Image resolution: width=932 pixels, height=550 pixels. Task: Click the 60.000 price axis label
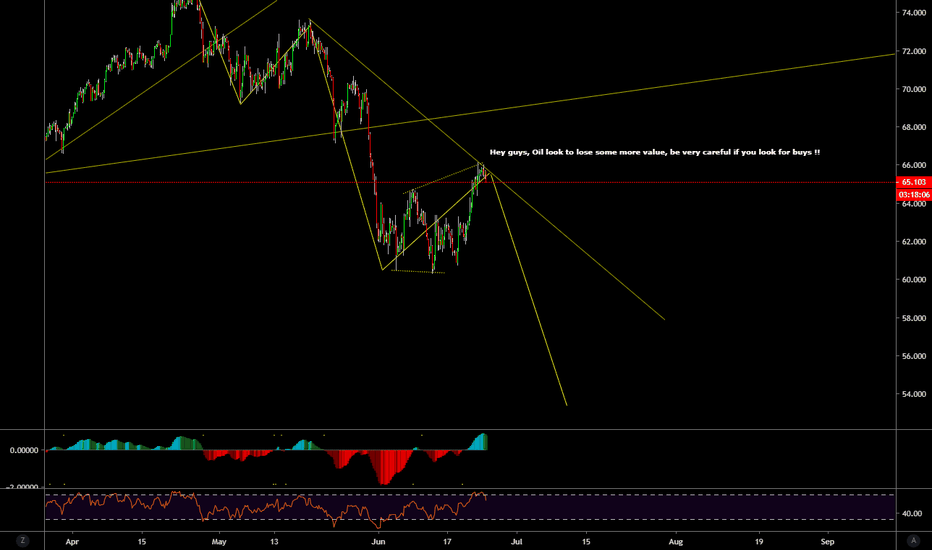click(914, 279)
